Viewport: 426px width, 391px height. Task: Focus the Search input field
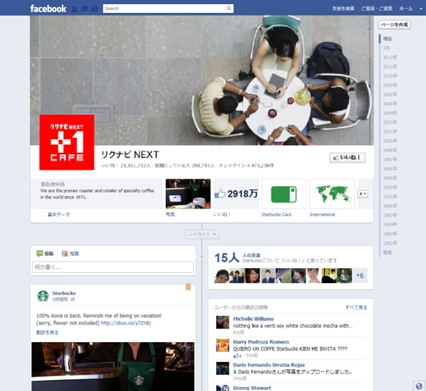[x=164, y=8]
